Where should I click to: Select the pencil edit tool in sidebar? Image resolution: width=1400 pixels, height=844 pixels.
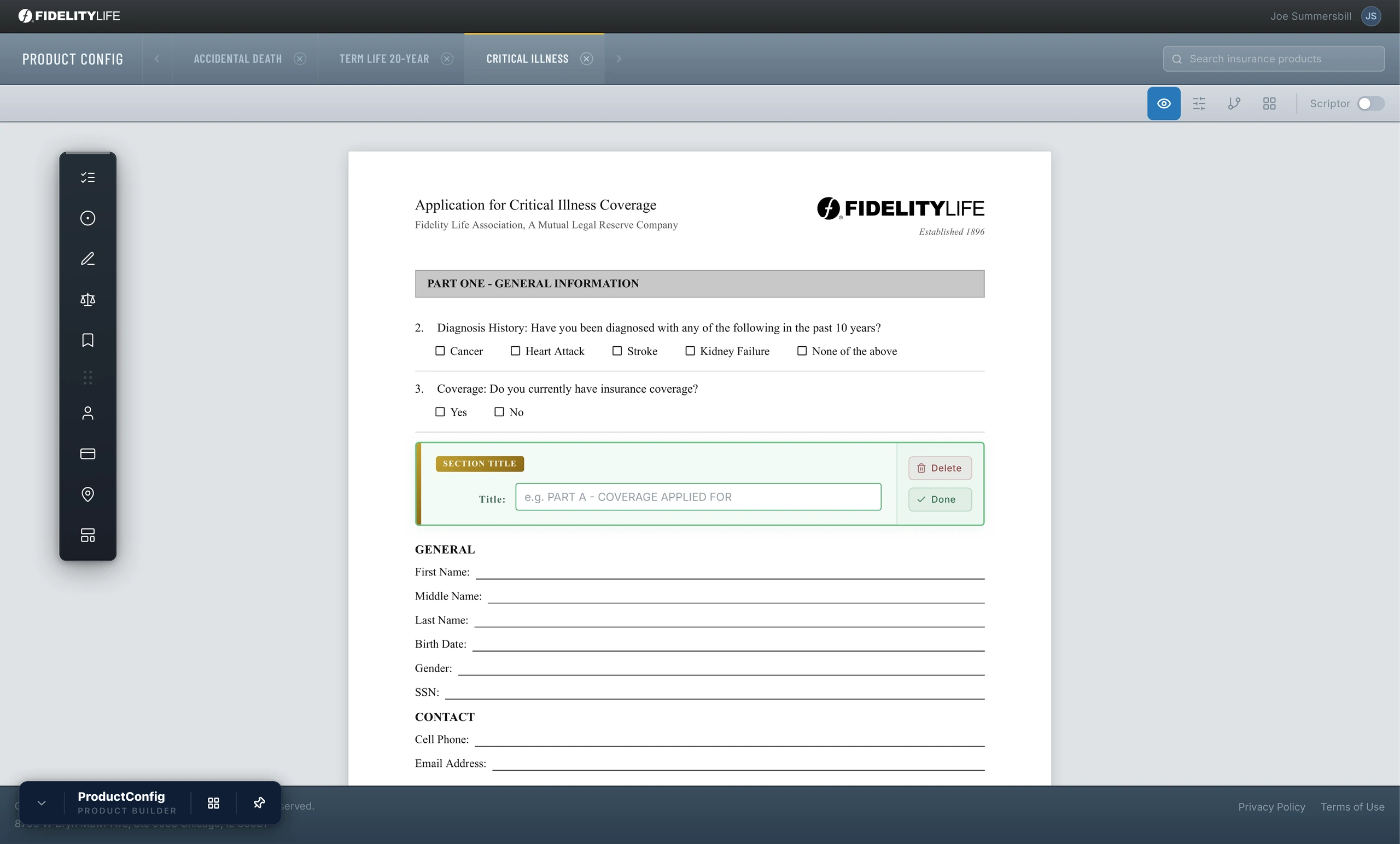[87, 259]
